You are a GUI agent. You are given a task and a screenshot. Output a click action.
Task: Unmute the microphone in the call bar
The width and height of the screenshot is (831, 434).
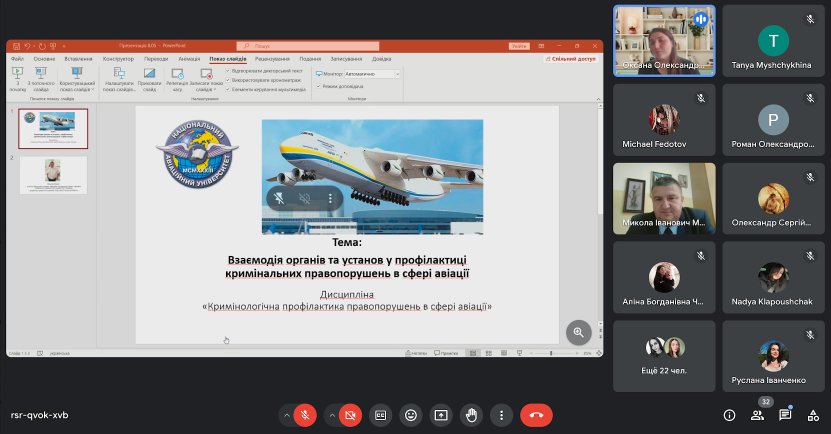[306, 414]
